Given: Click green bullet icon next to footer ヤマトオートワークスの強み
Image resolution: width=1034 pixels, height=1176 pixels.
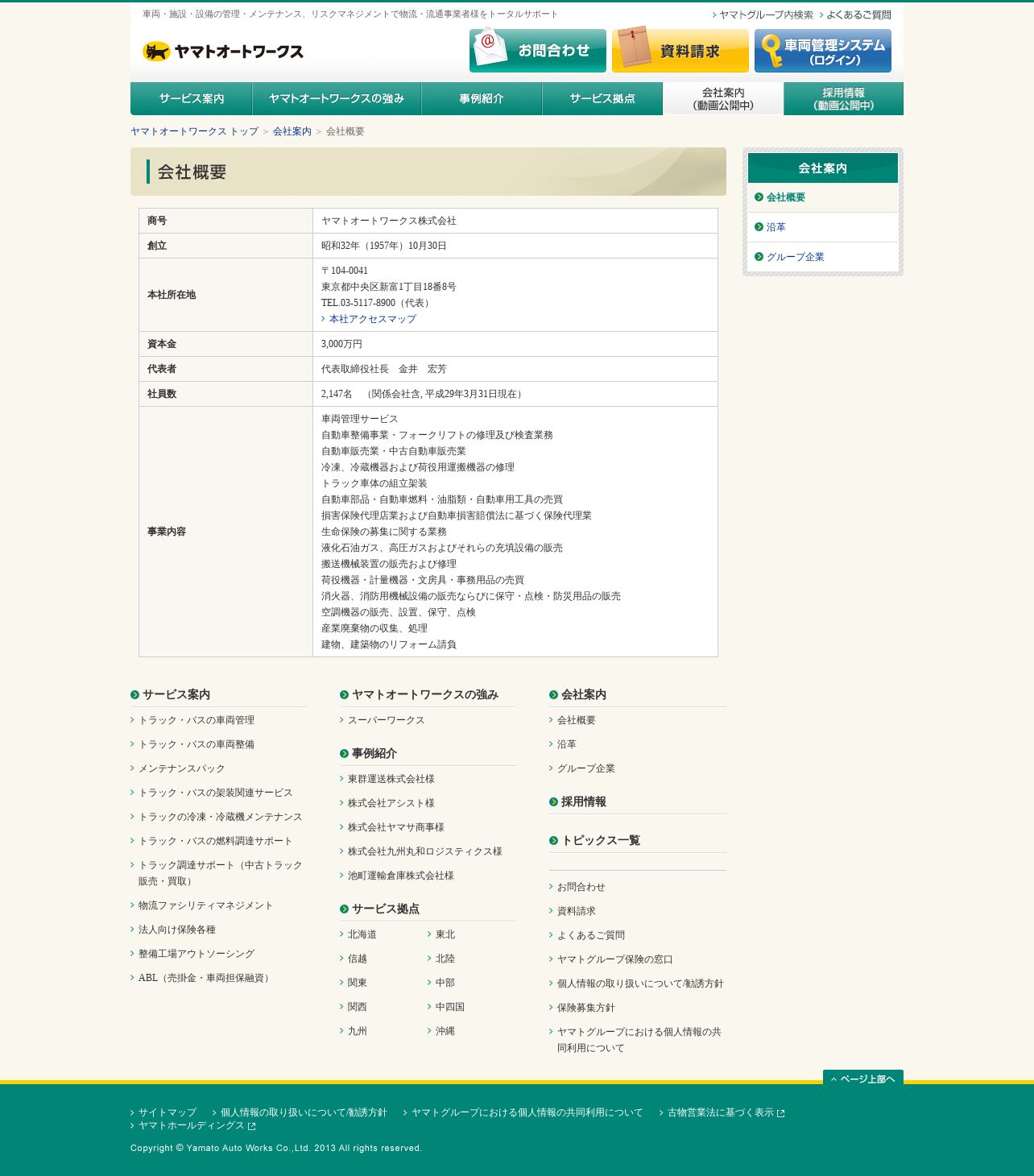Looking at the screenshot, I should click(x=345, y=695).
